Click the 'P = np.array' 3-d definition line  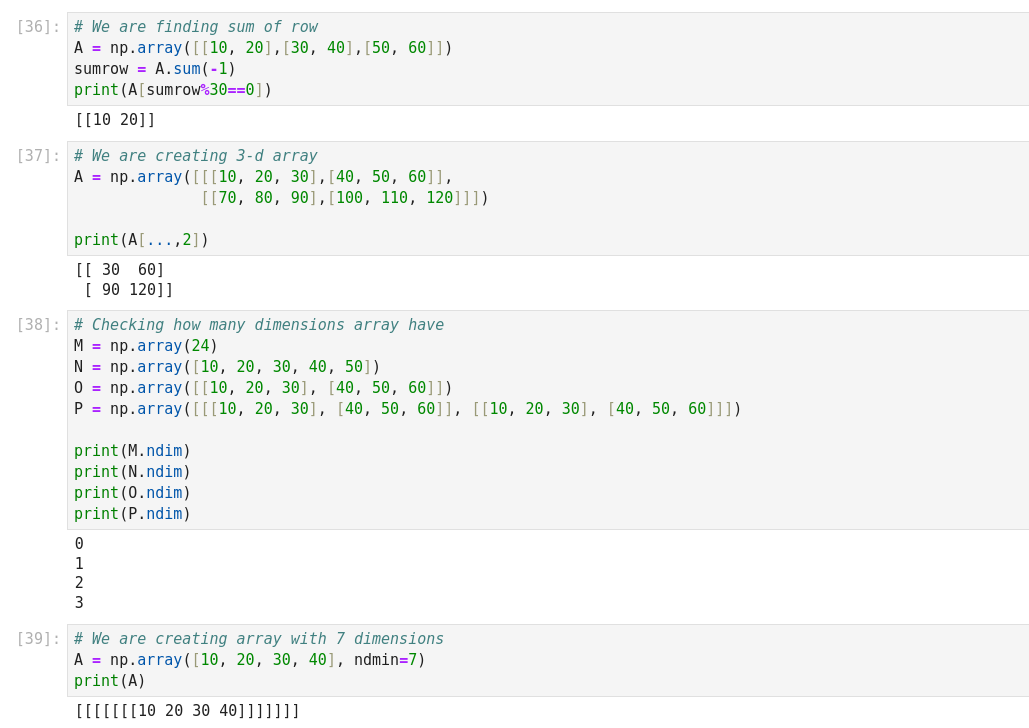coord(407,409)
